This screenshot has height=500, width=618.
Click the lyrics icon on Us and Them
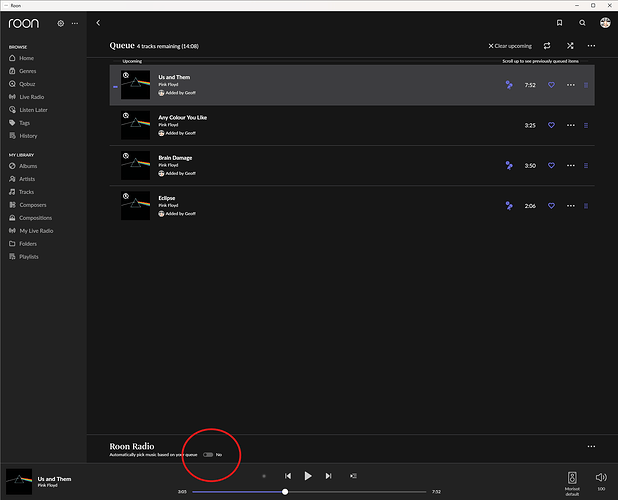509,85
